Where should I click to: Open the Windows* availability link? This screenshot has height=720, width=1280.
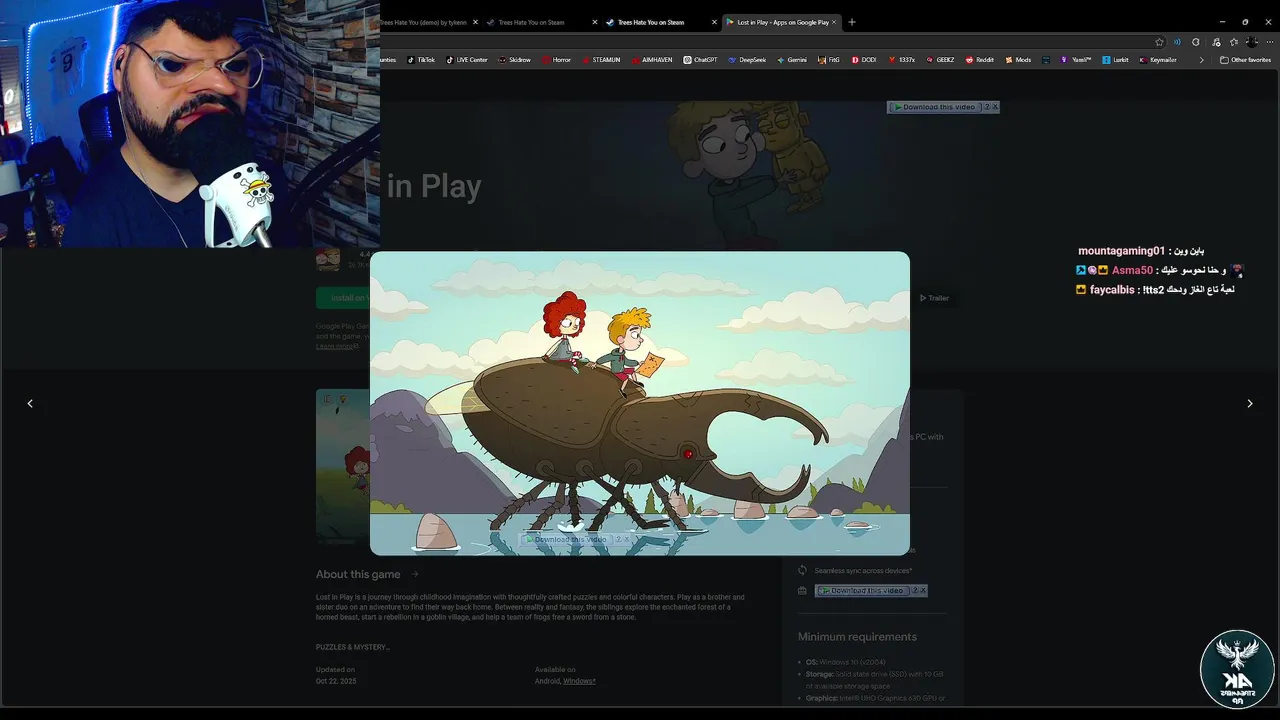tap(579, 681)
